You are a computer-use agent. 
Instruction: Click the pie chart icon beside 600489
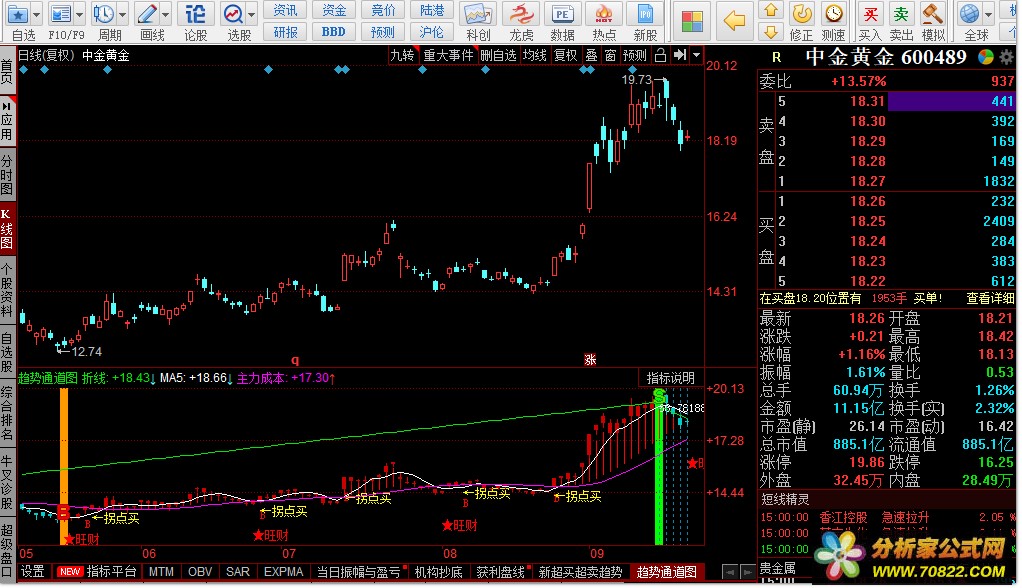tap(986, 58)
